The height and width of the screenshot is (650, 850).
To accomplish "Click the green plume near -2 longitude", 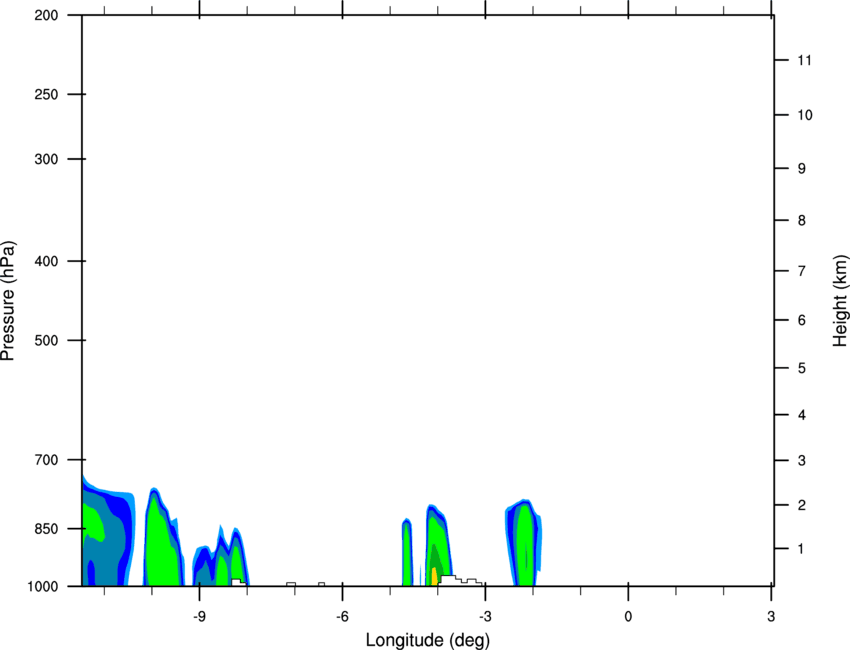I will tap(524, 545).
